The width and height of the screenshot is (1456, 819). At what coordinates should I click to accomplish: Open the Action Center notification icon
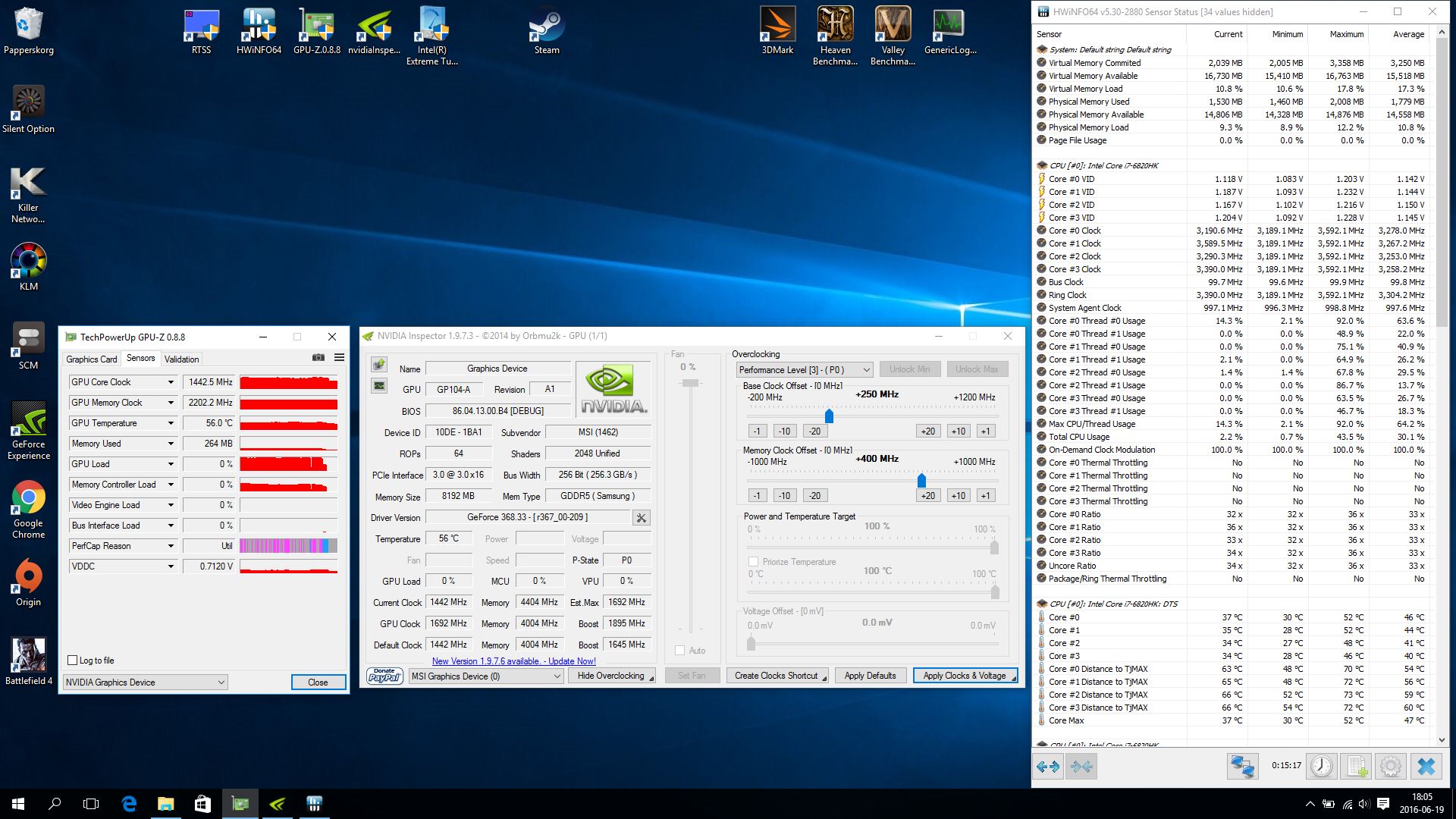click(x=1382, y=804)
